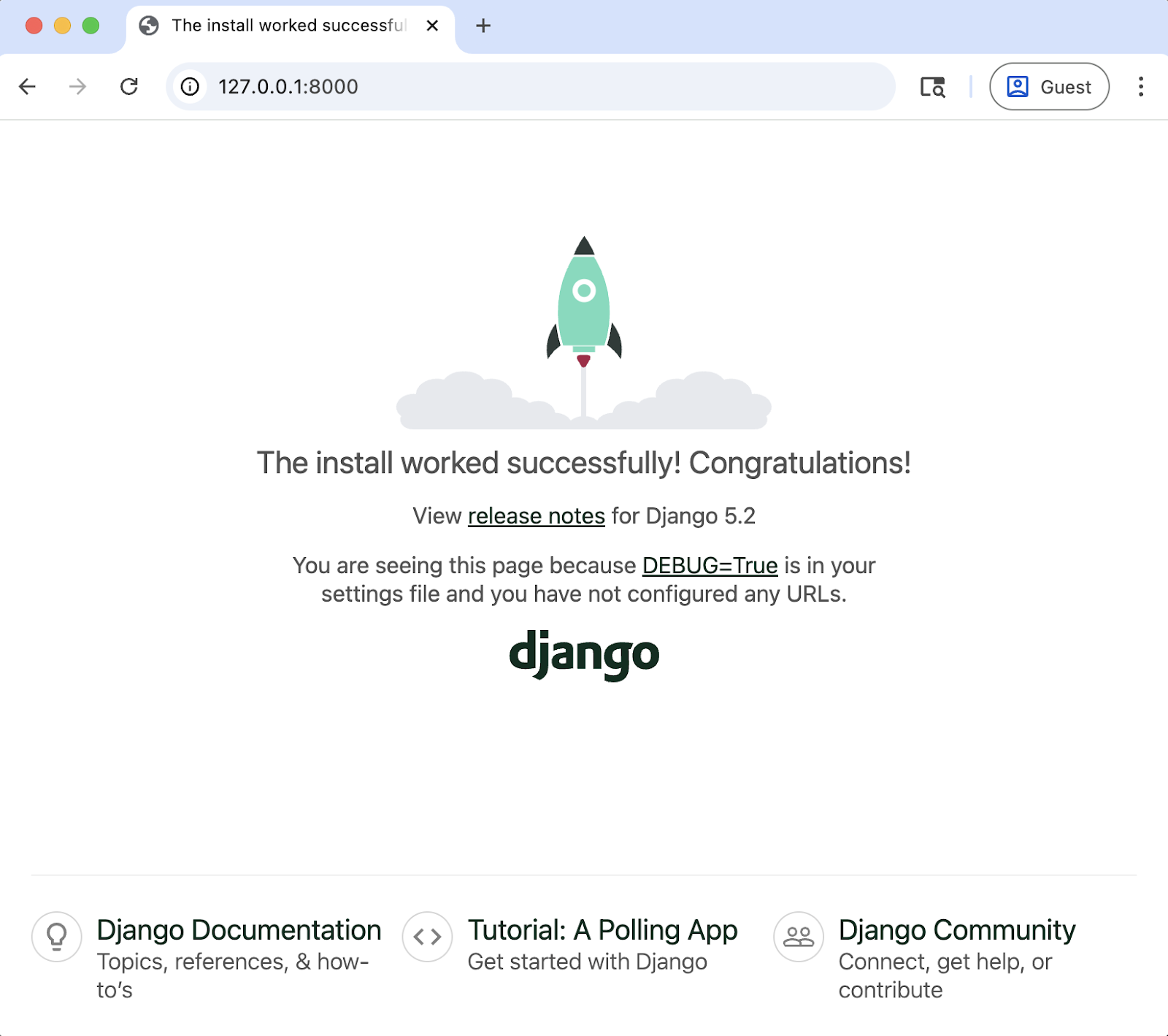Focus the address bar showing 127.0.0.1:8000

point(531,86)
